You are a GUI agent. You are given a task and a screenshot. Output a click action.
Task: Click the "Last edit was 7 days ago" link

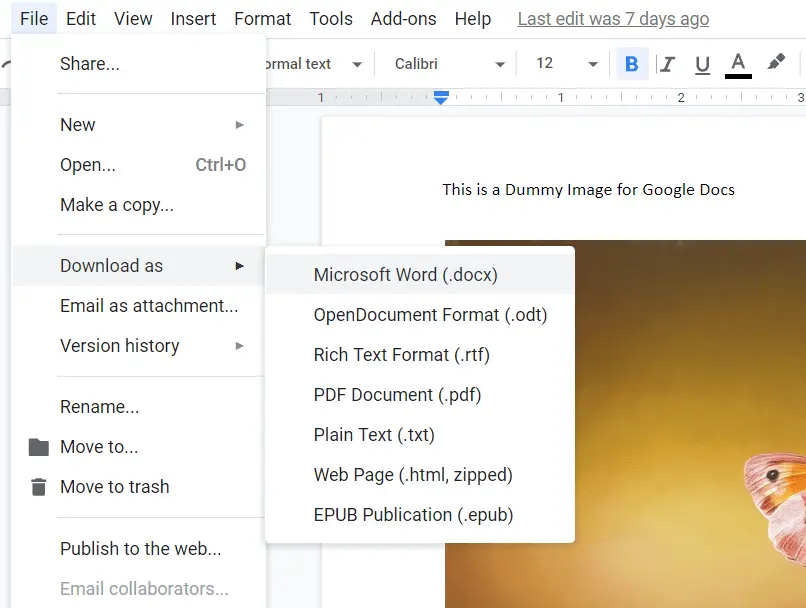tap(613, 18)
